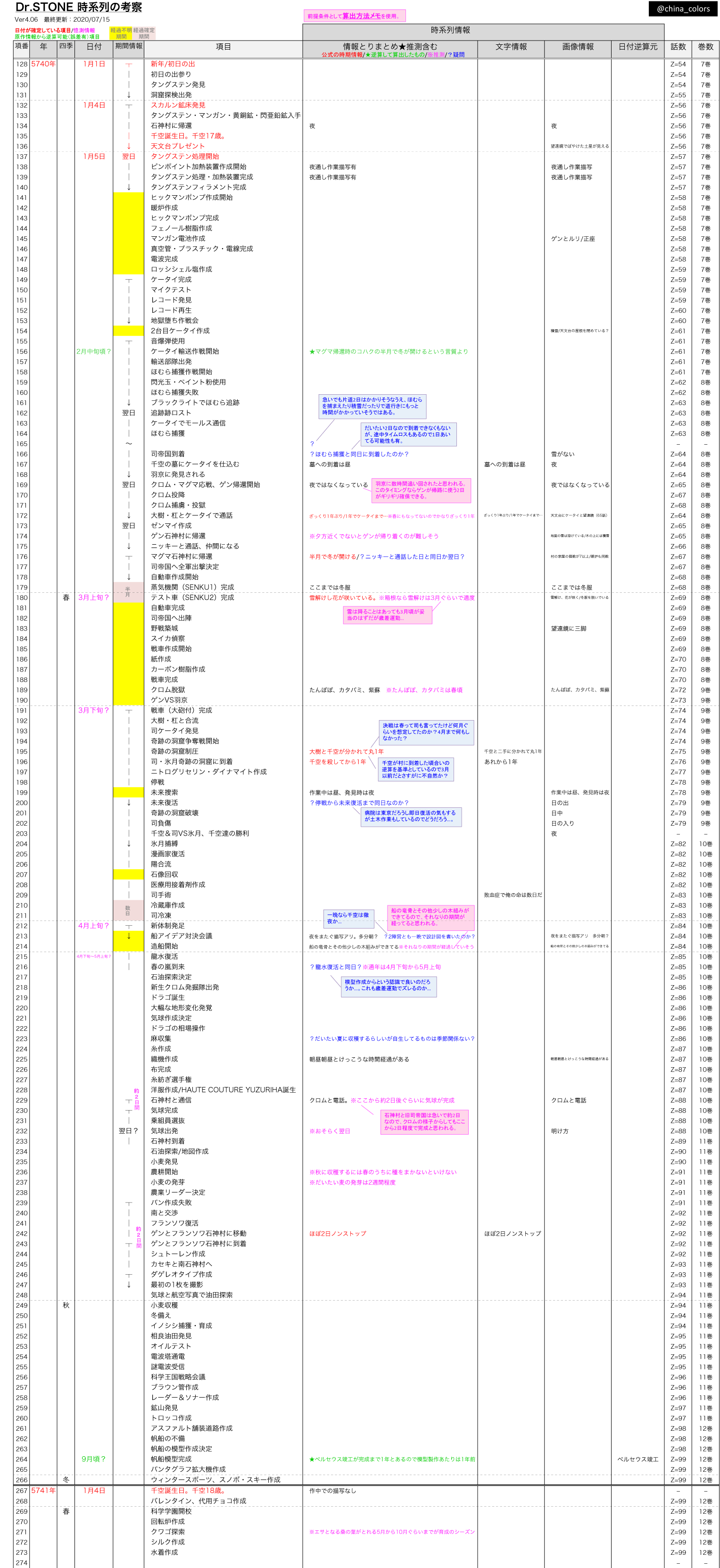Select the 作中での描写なし cell
The image size is (720, 1568).
[332, 1491]
